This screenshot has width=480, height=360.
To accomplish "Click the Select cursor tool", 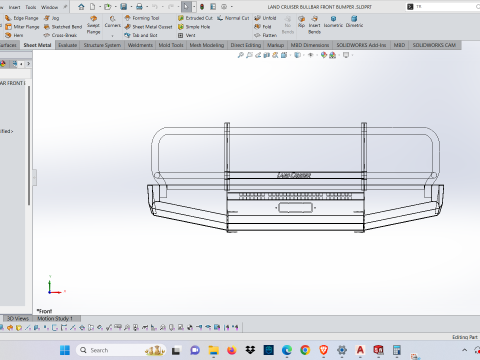I will pos(186,7).
